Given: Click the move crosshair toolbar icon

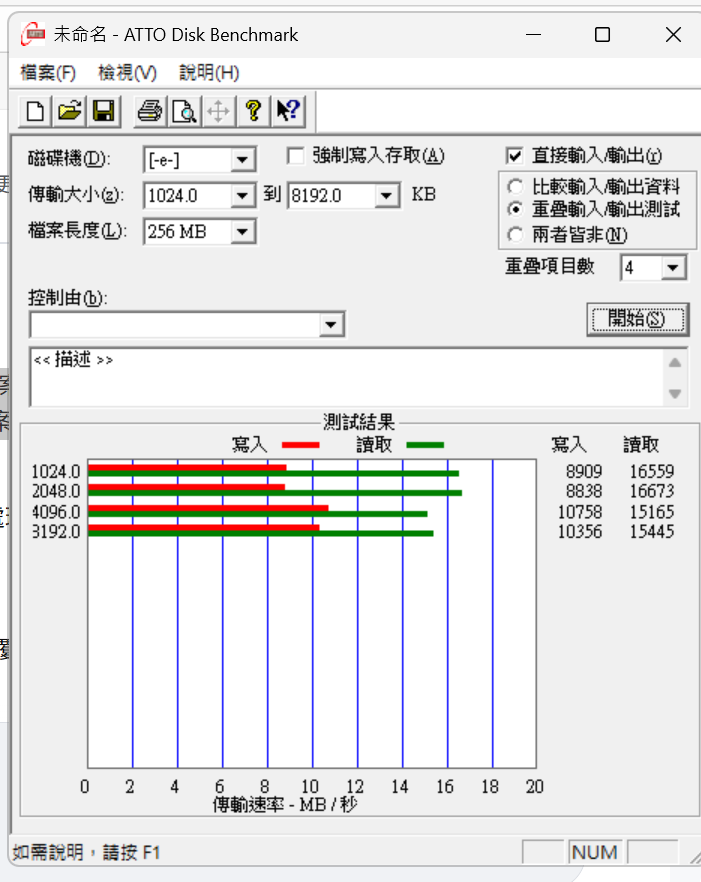Looking at the screenshot, I should [x=218, y=111].
